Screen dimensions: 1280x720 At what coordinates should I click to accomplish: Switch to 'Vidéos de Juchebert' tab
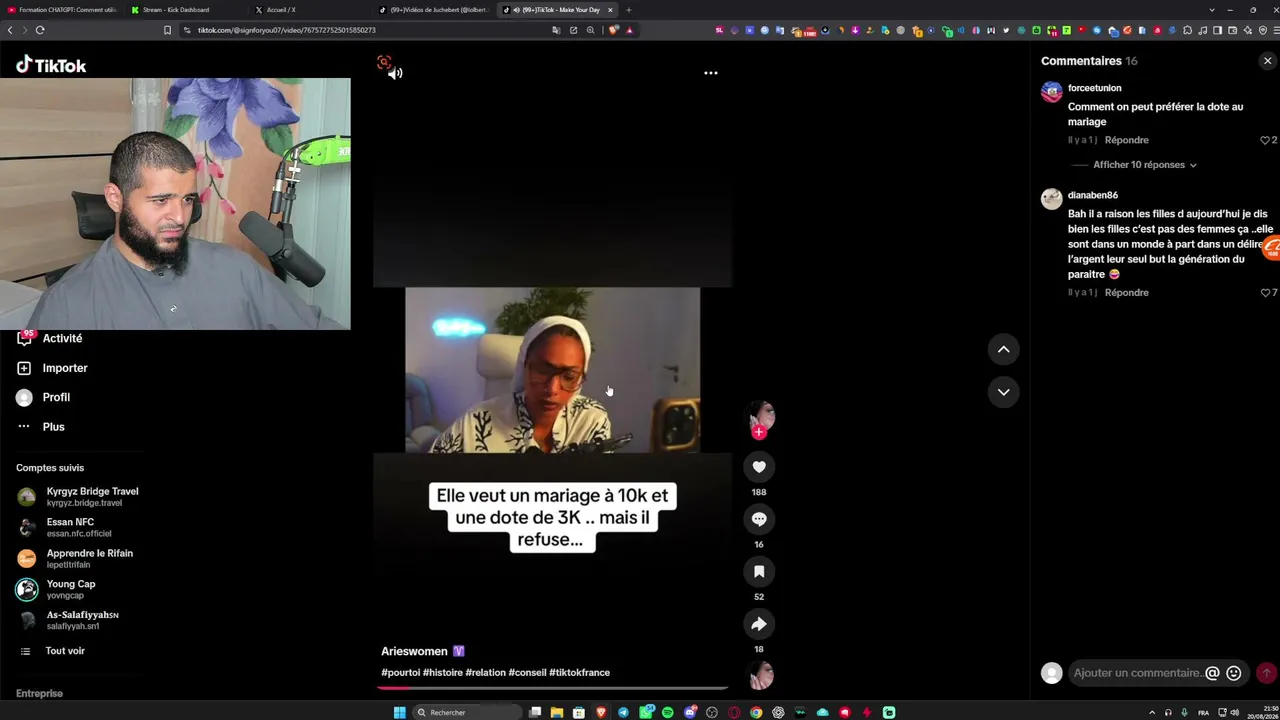click(436, 10)
